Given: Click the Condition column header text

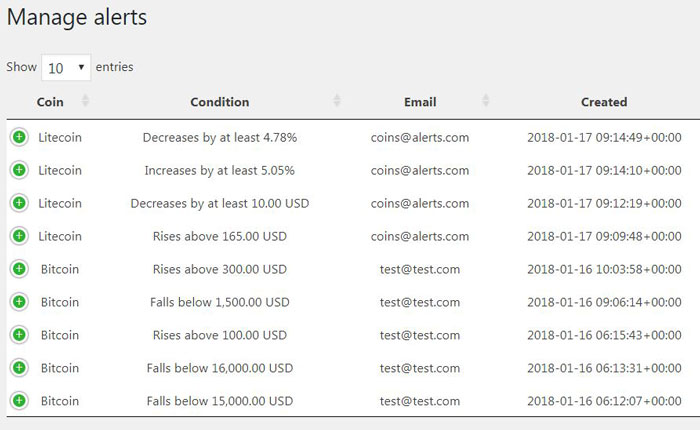Looking at the screenshot, I should click(x=220, y=102).
